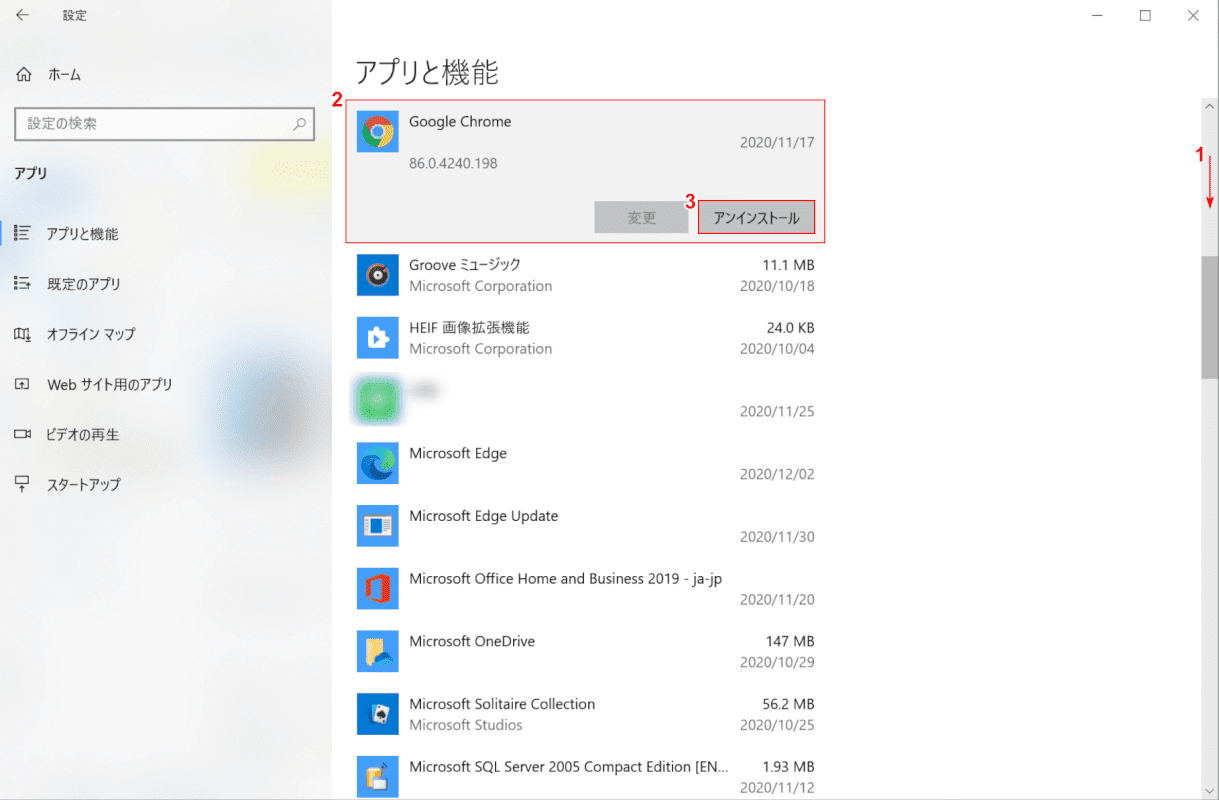Click the 11.1 MB size of Groove

(788, 265)
